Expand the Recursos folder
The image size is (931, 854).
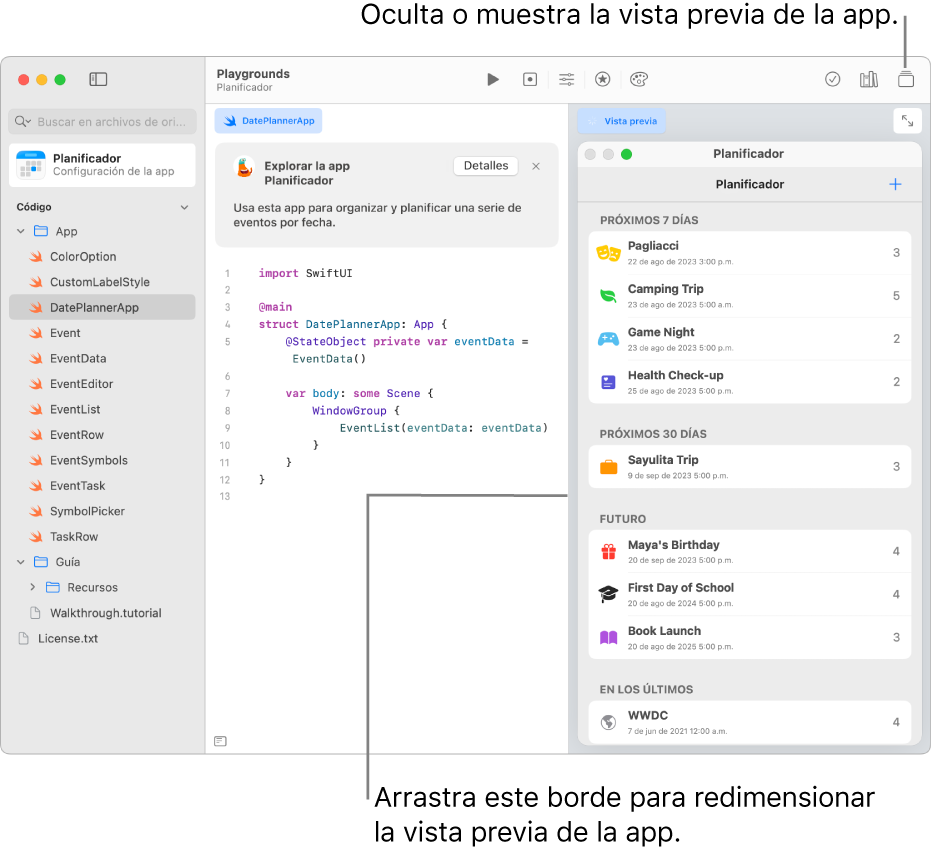pyautogui.click(x=33, y=587)
